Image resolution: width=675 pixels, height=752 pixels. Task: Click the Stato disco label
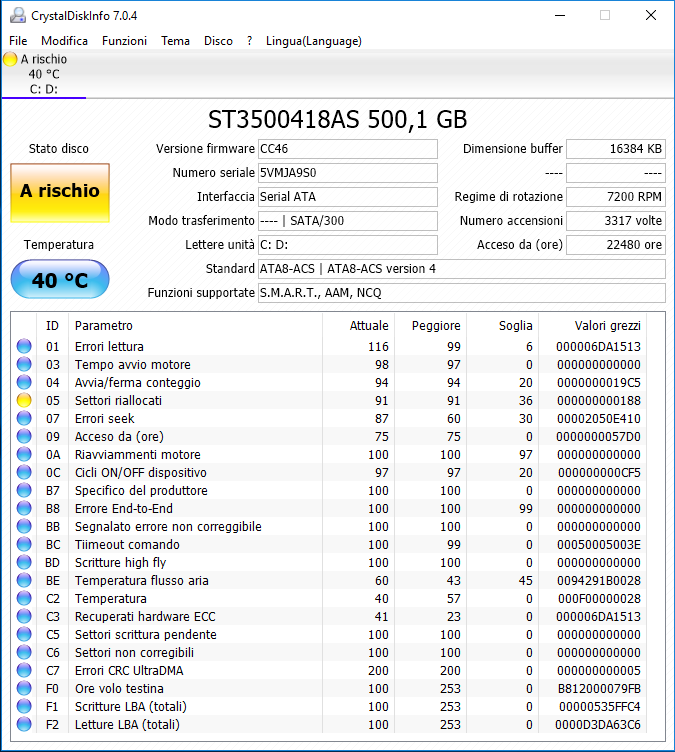59,149
